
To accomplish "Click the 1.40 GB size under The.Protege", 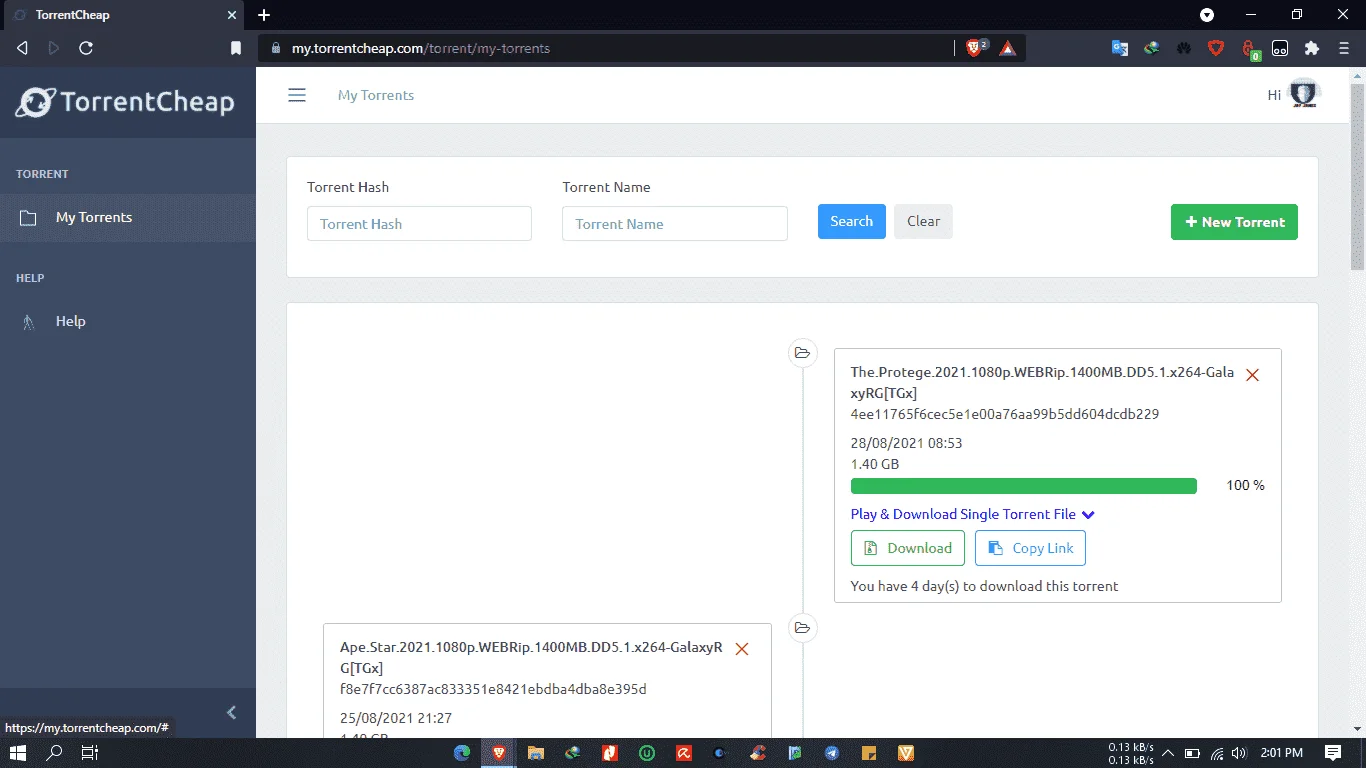I will 875,464.
